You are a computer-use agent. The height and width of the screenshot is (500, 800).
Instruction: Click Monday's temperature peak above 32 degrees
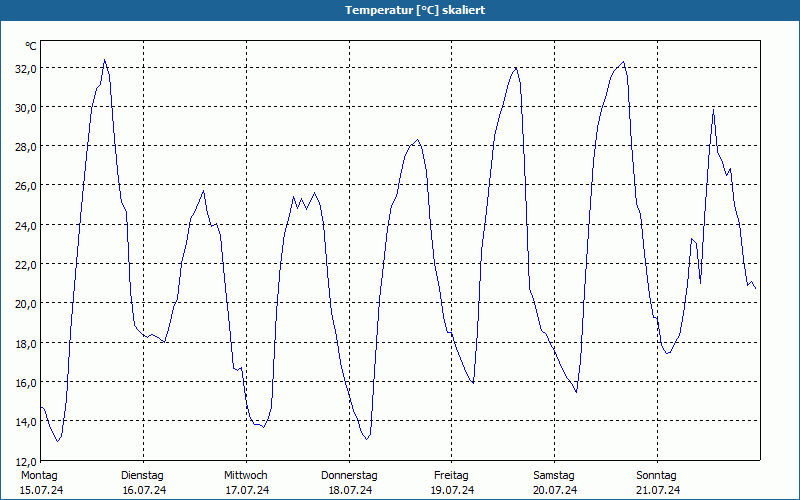(105, 60)
